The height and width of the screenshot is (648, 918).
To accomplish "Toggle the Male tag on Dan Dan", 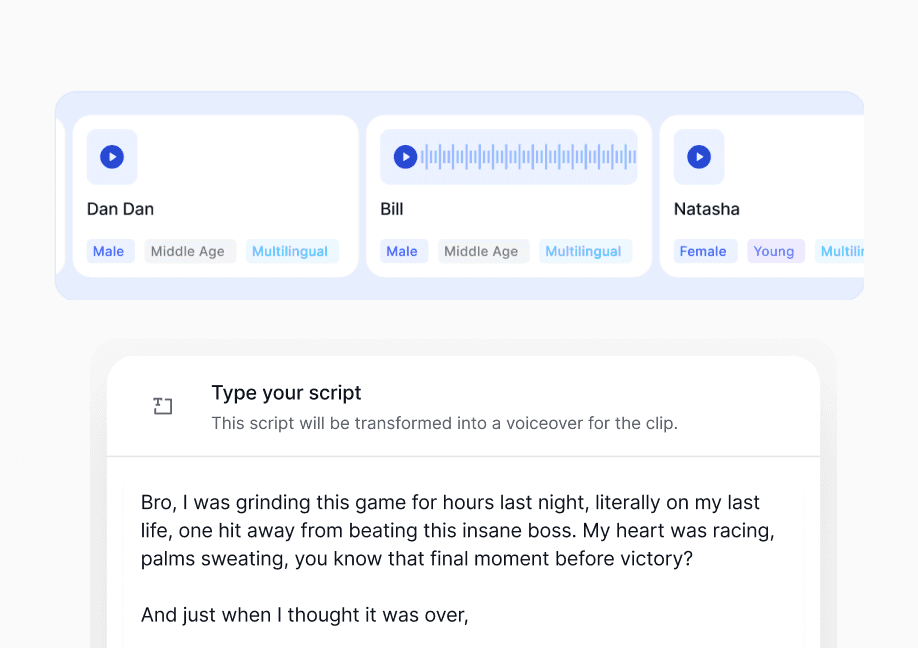I will tap(109, 251).
